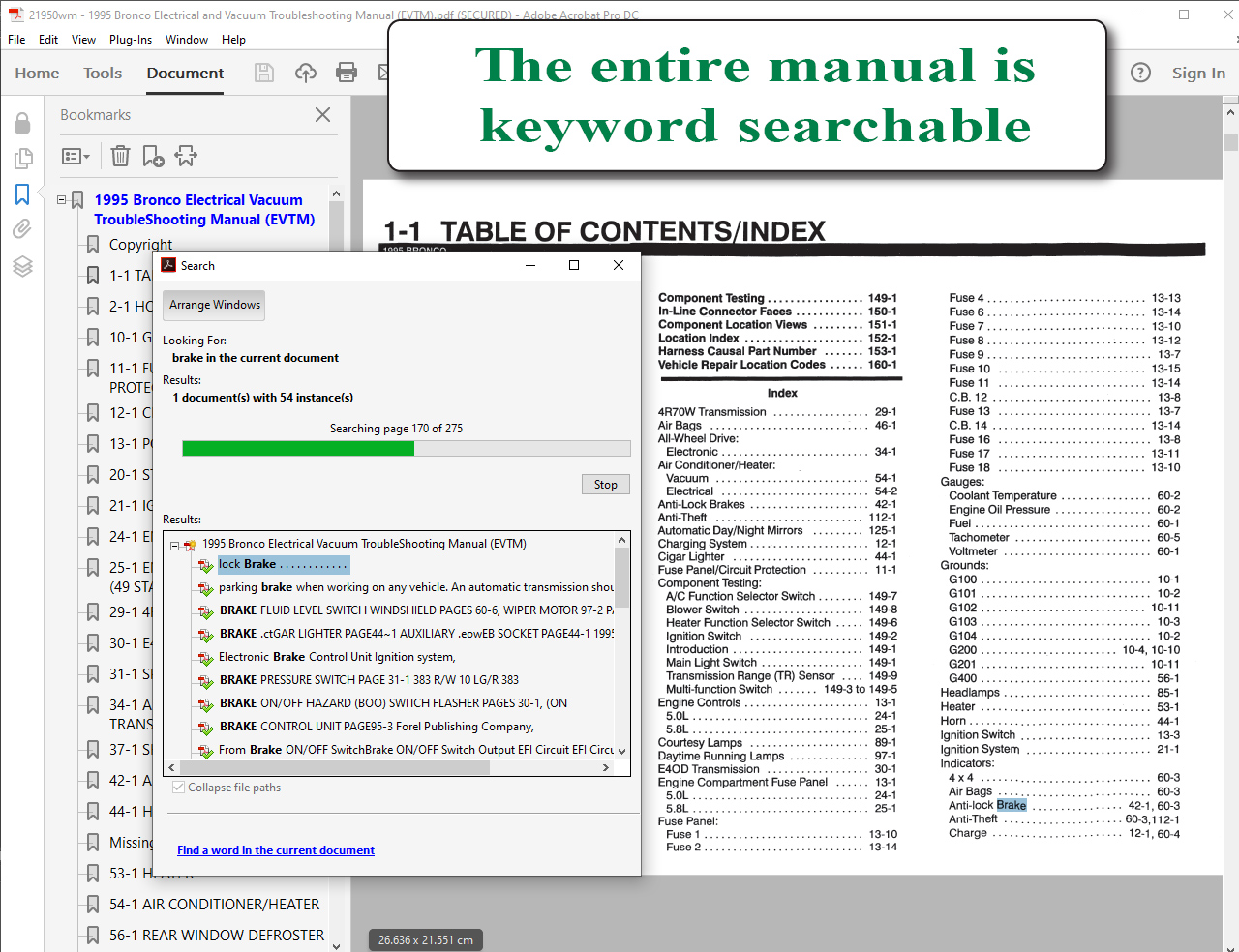Viewport: 1239px width, 952px height.
Task: Toggle the Bookmarks panel icon
Action: click(x=22, y=194)
